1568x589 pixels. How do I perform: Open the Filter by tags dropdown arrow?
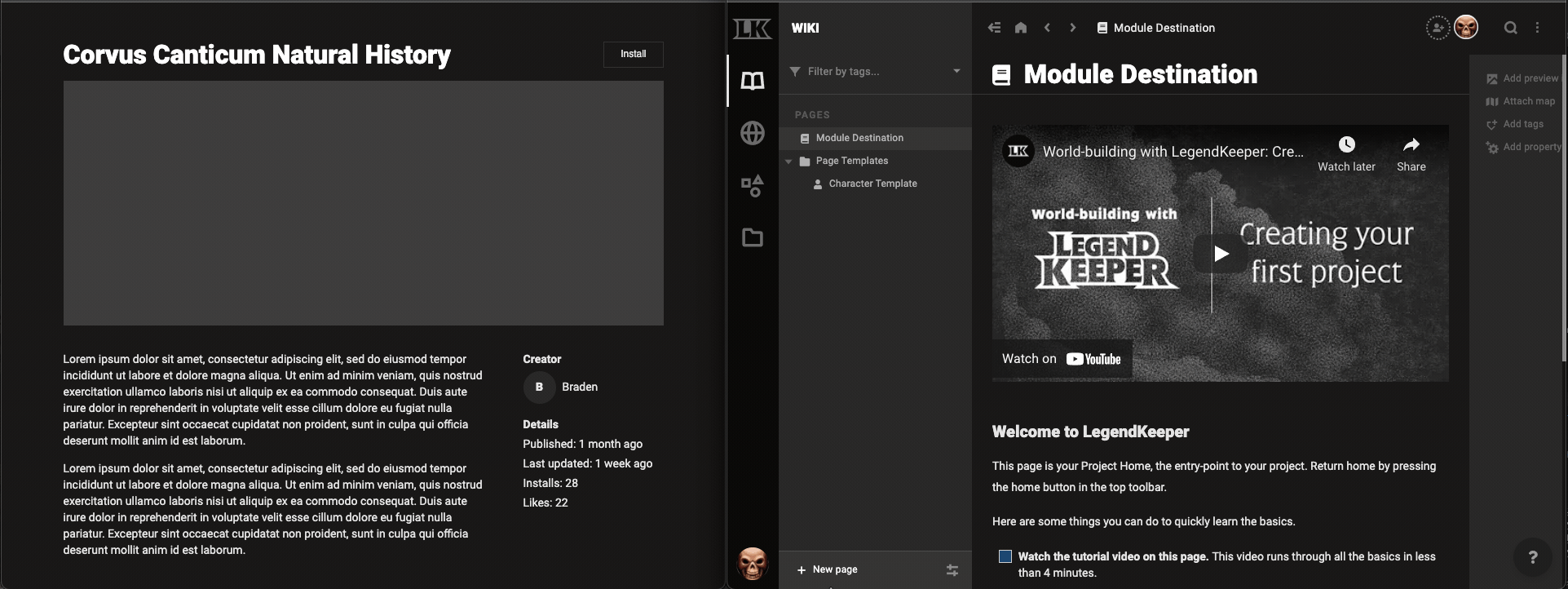pos(956,71)
